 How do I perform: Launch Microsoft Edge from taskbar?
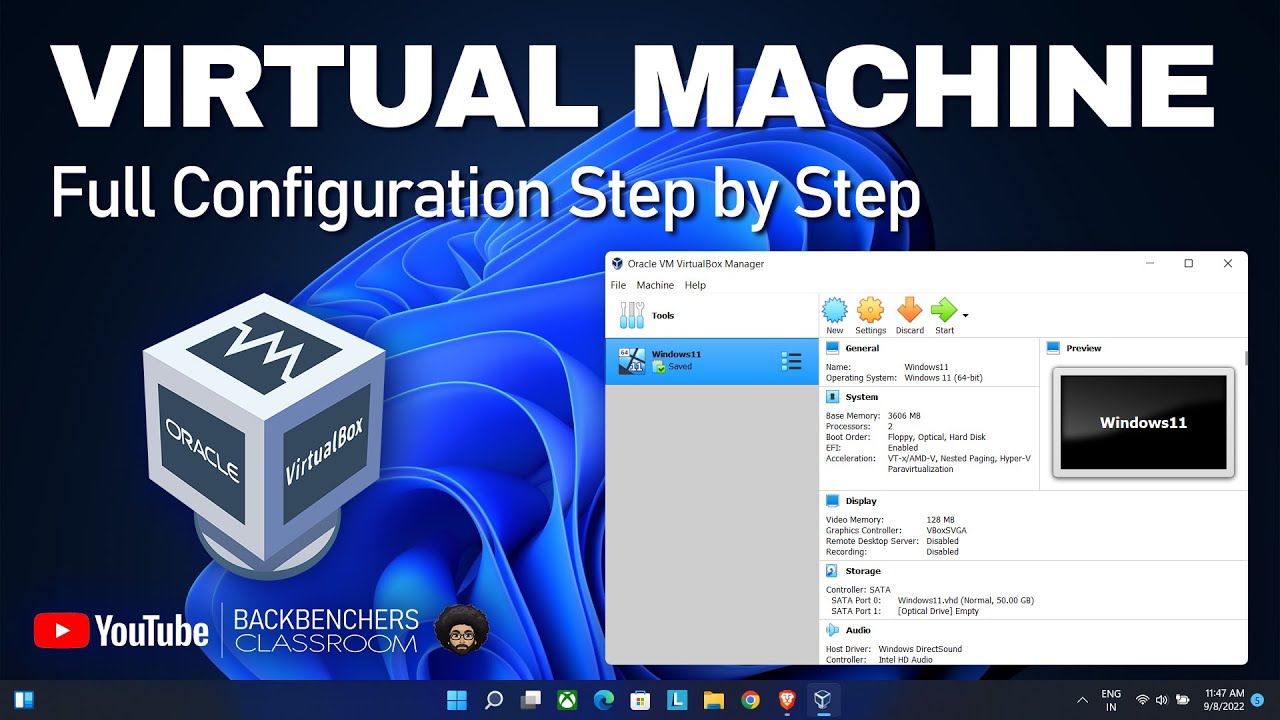click(x=603, y=700)
